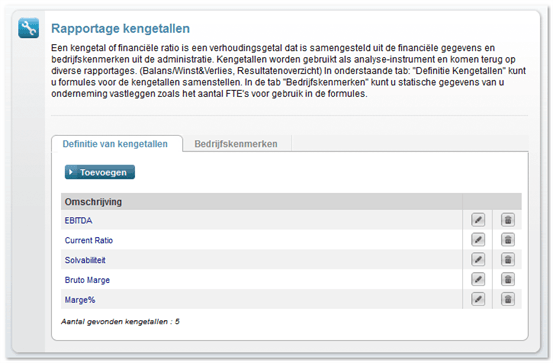Image resolution: width=553 pixels, height=363 pixels.
Task: Open the Current Ratio link
Action: [x=89, y=240]
